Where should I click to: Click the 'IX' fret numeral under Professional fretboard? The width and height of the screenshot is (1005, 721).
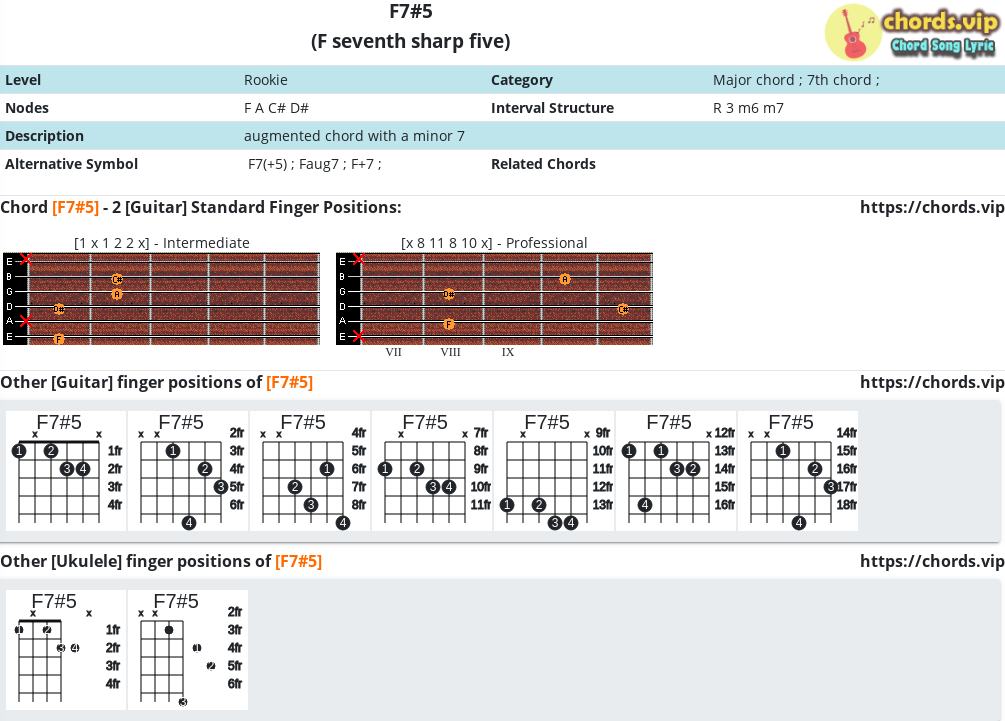(508, 352)
